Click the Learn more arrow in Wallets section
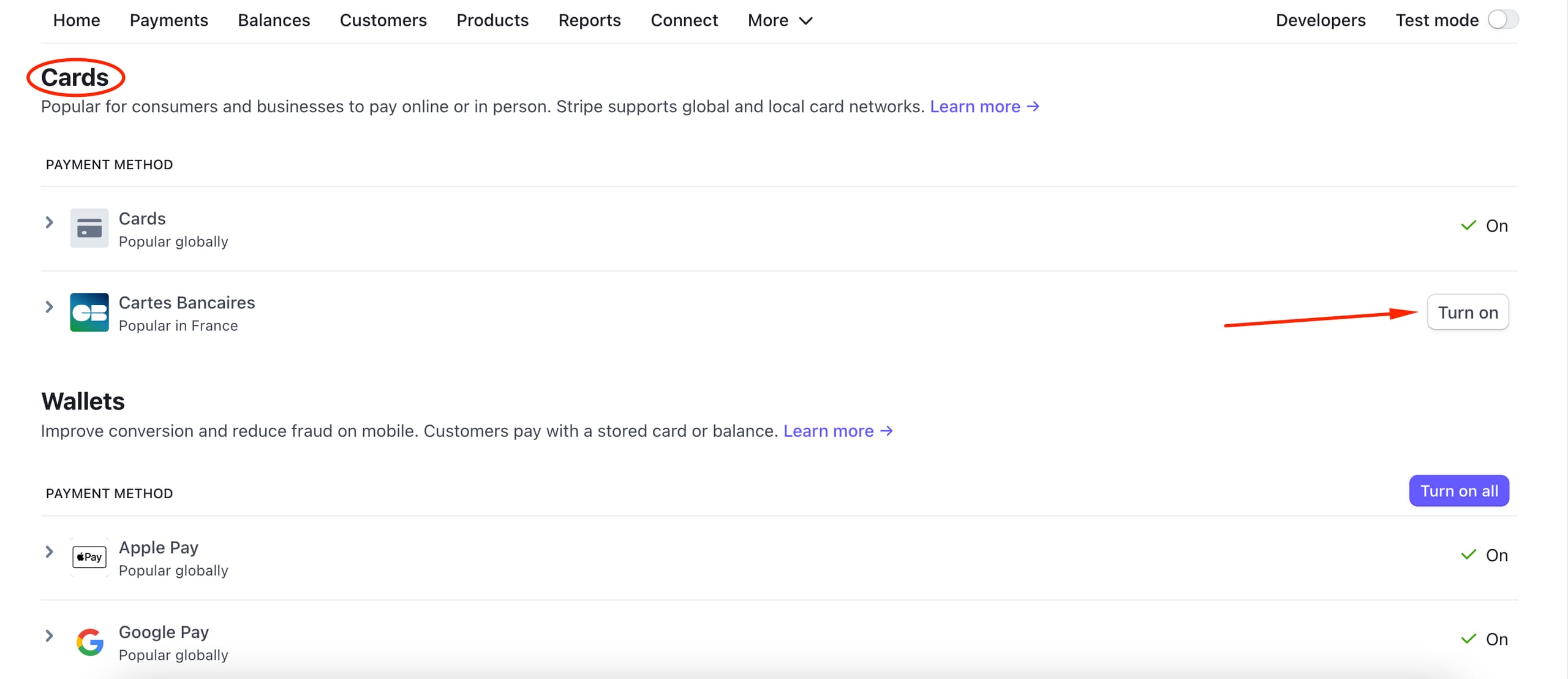This screenshot has width=1568, height=679. (886, 431)
